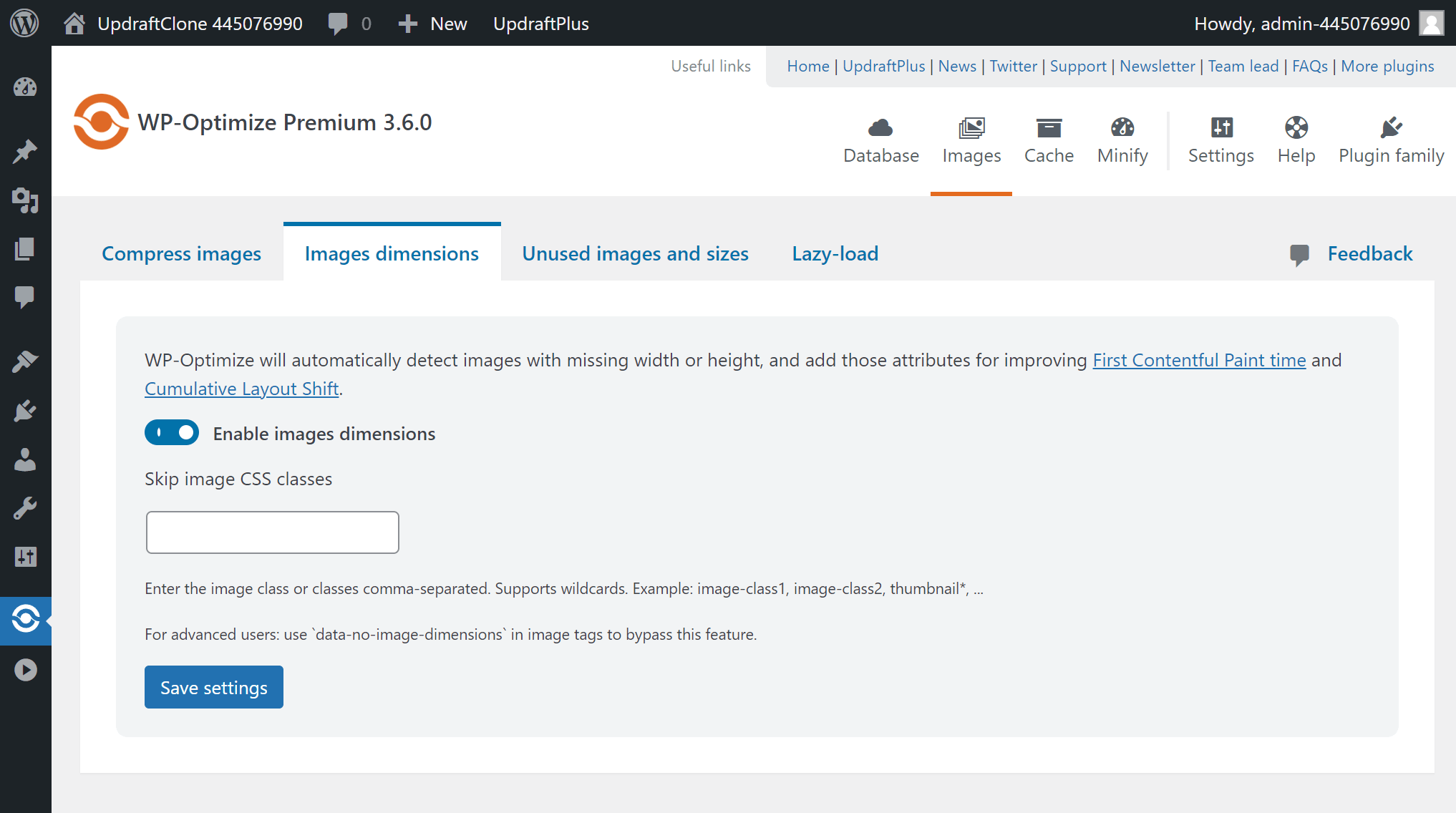Click the Minify label in header navigation
This screenshot has width=1456, height=813.
coord(1122,156)
